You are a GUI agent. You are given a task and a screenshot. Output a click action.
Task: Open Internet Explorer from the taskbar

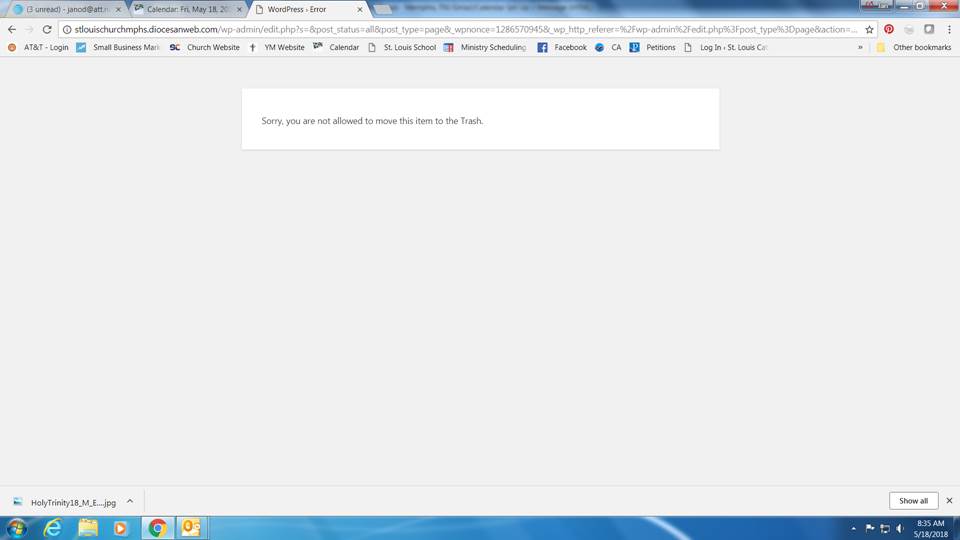click(52, 527)
